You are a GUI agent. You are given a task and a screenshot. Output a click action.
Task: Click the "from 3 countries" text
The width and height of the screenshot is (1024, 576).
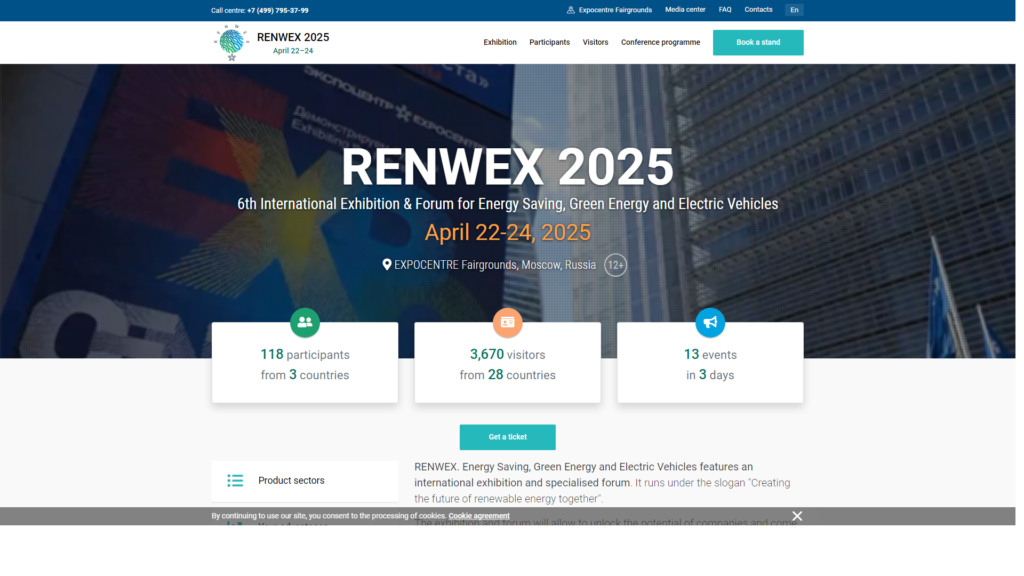305,375
